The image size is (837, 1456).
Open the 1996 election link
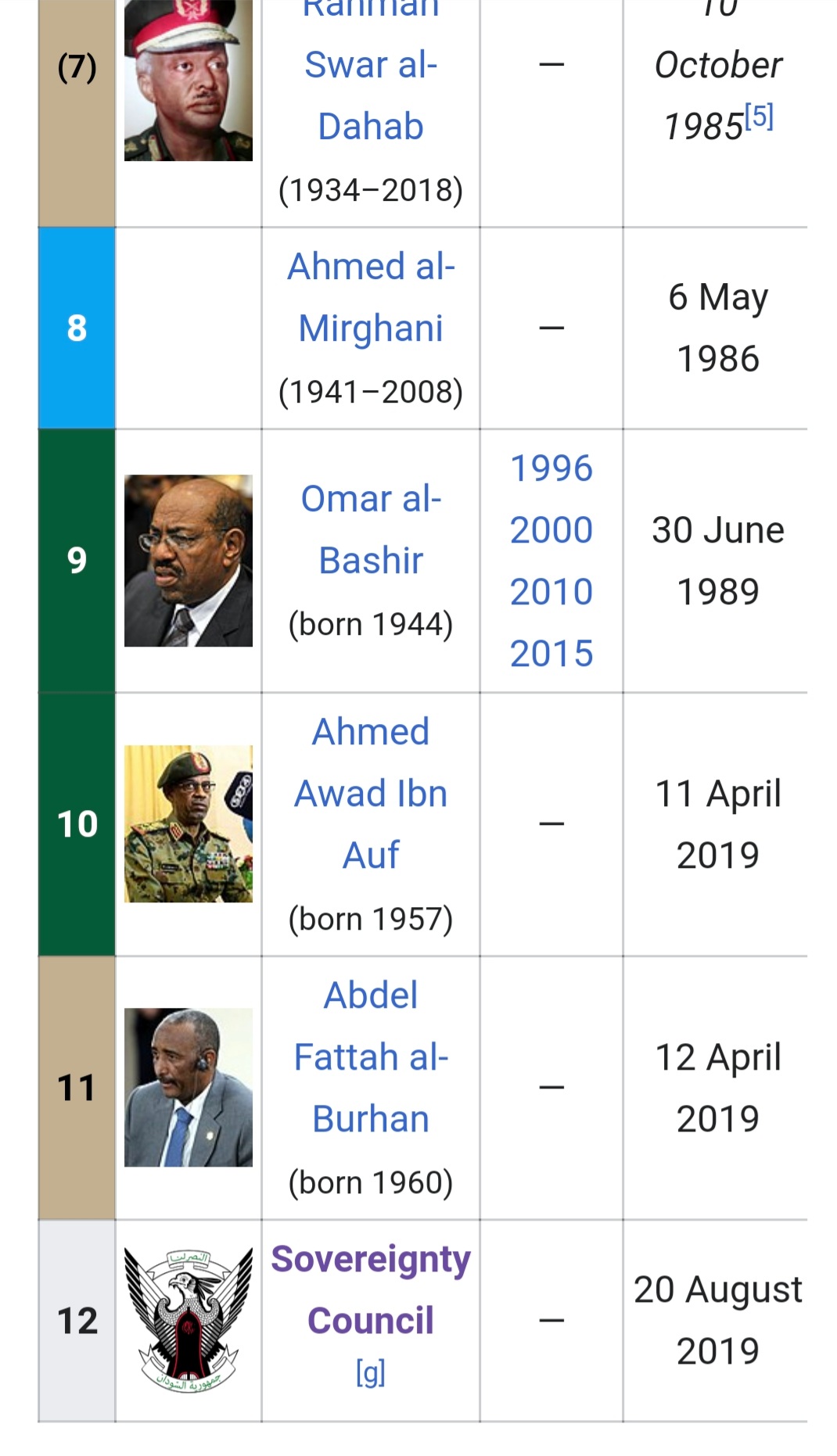551,468
